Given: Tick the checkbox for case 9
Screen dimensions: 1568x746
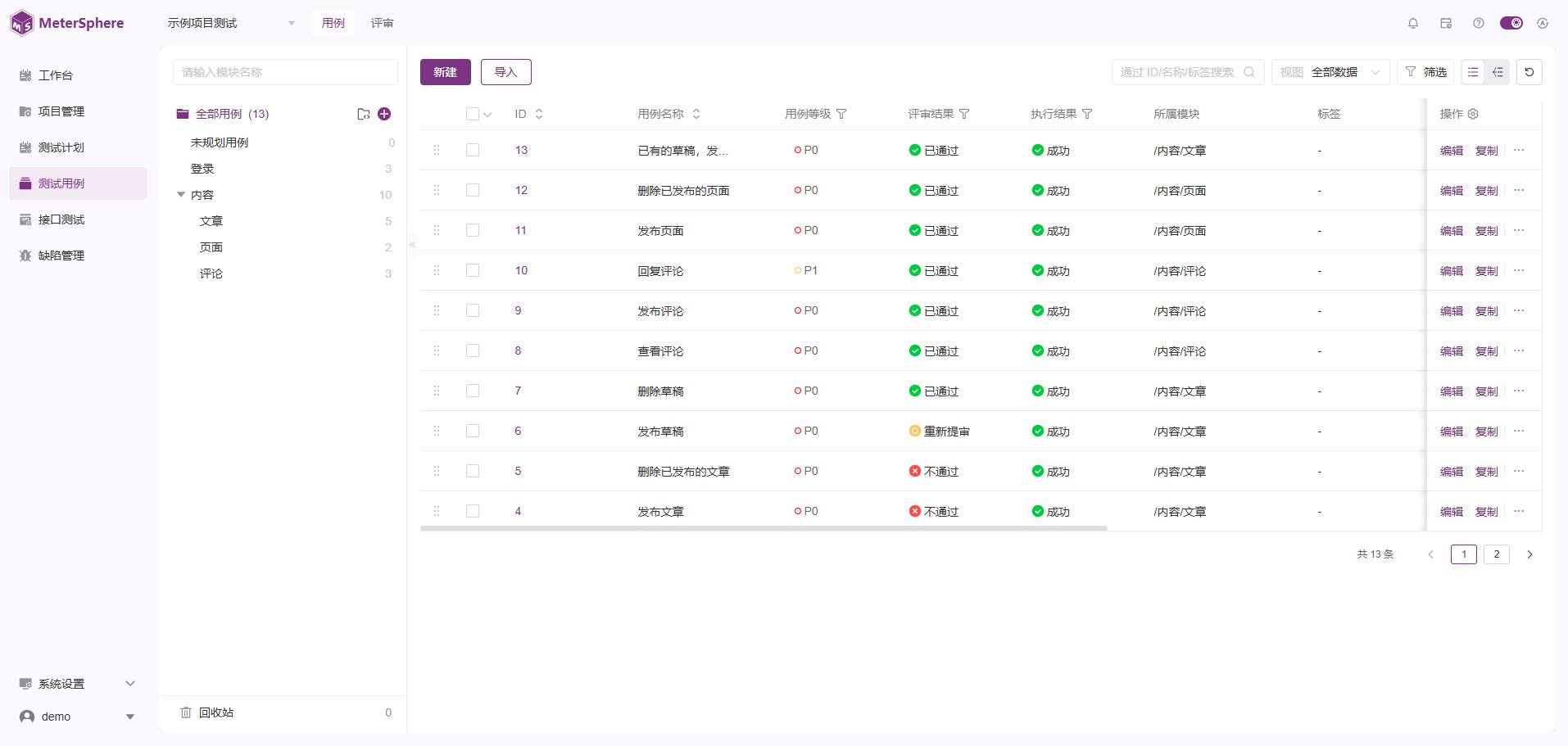Looking at the screenshot, I should pyautogui.click(x=473, y=310).
